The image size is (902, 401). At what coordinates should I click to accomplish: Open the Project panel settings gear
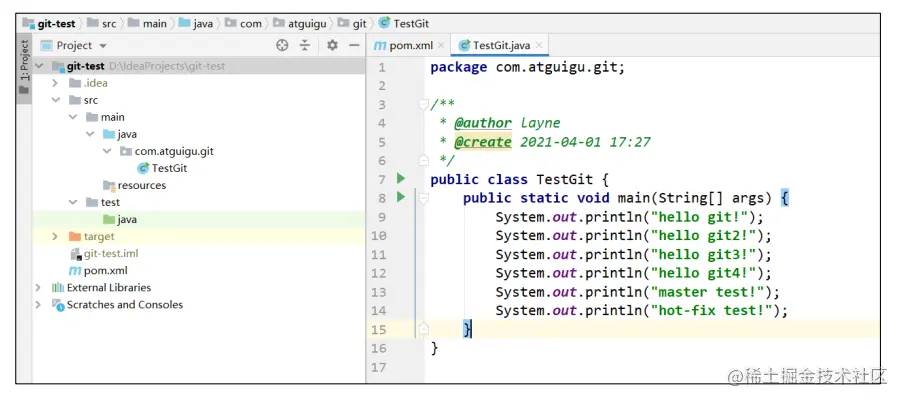point(332,45)
